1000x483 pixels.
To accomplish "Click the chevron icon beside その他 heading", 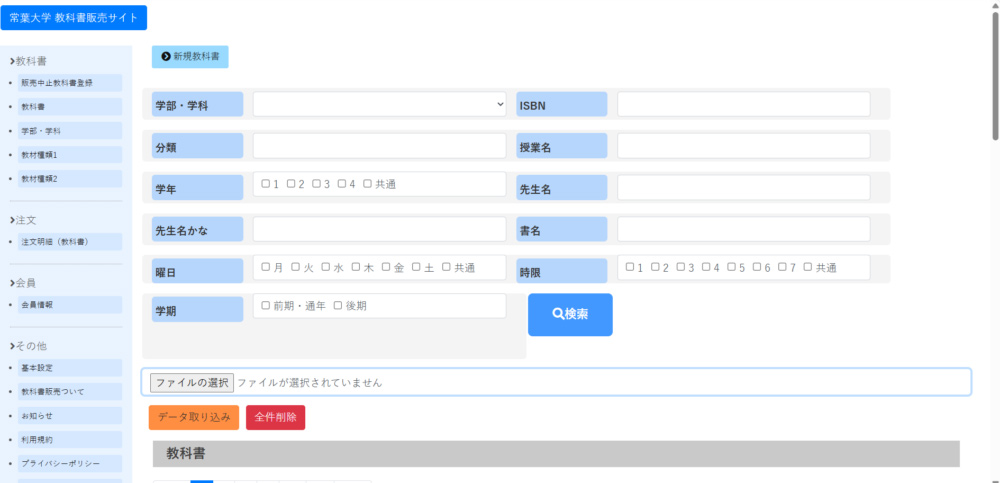I will tap(12, 346).
